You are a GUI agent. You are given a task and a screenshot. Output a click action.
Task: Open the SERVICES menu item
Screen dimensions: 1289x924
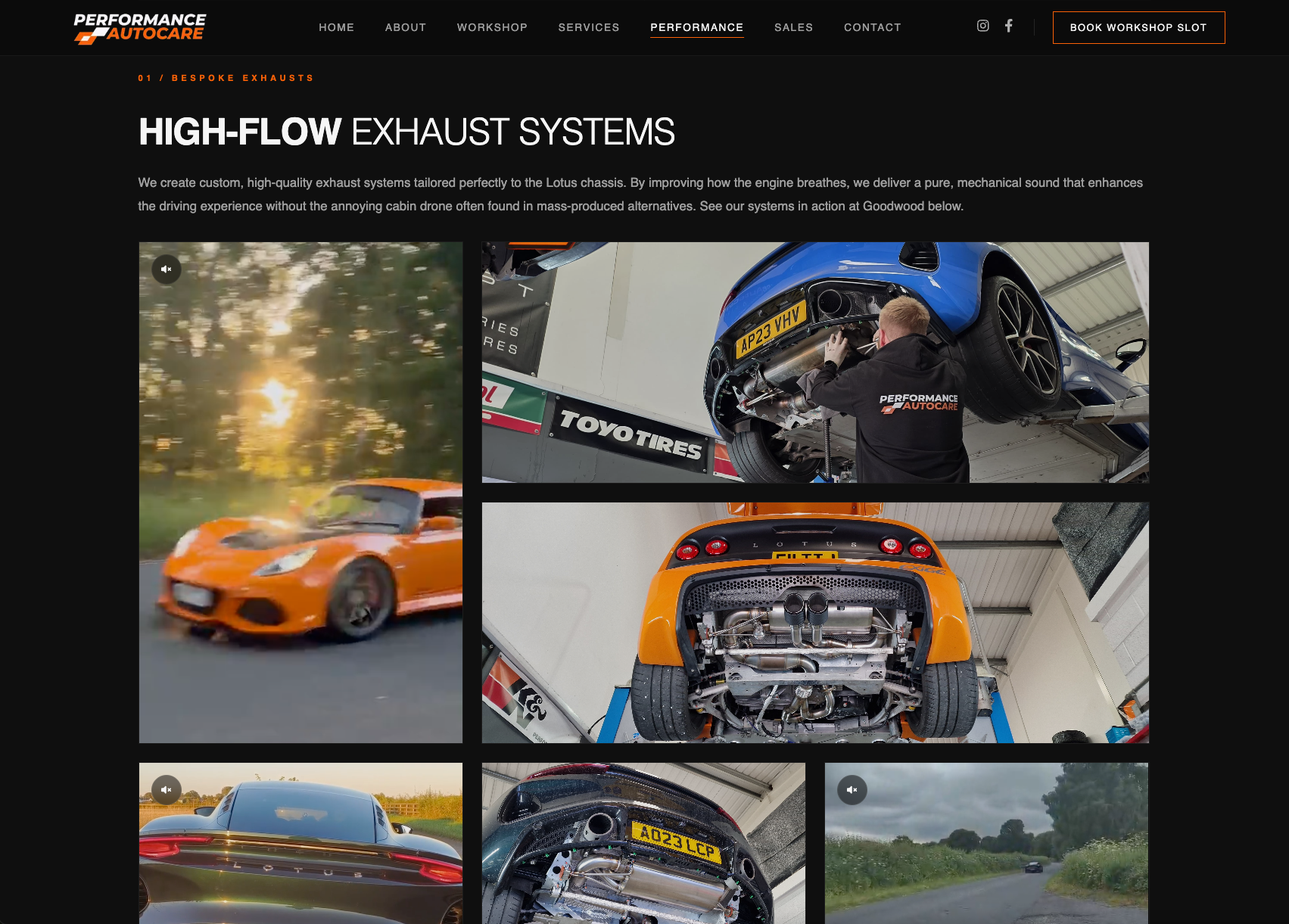point(589,27)
